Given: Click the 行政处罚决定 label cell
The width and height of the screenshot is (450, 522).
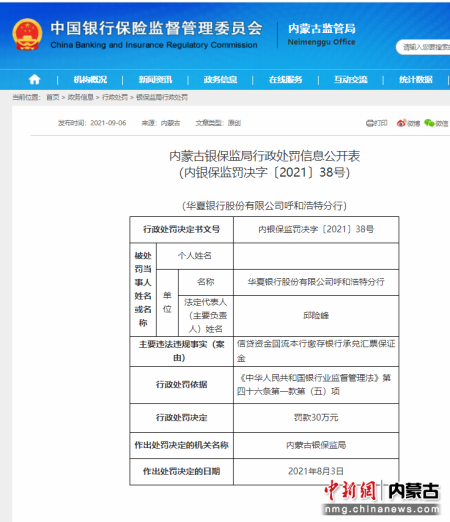Looking at the screenshot, I should click(182, 418).
